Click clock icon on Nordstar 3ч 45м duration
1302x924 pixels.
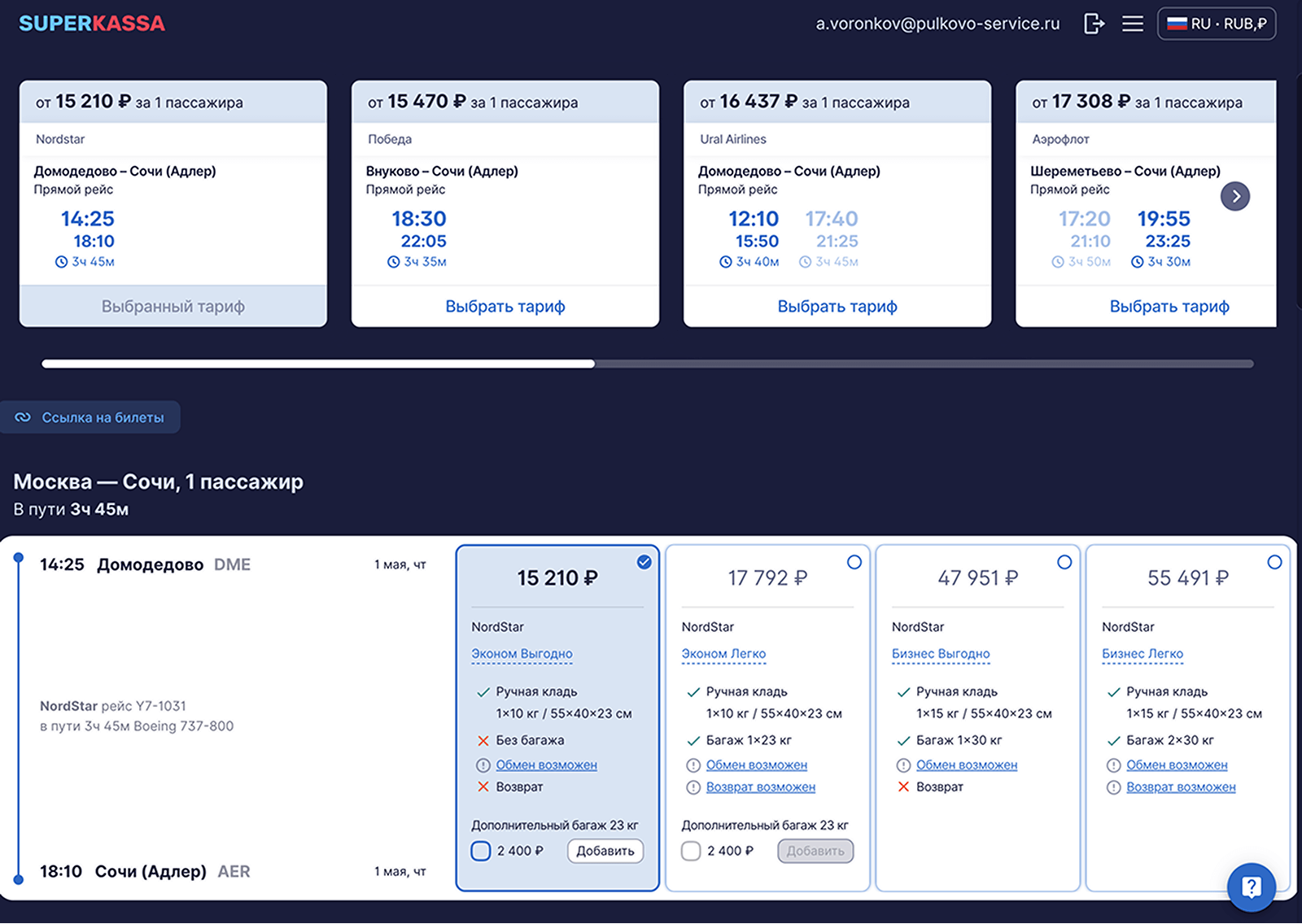[61, 262]
